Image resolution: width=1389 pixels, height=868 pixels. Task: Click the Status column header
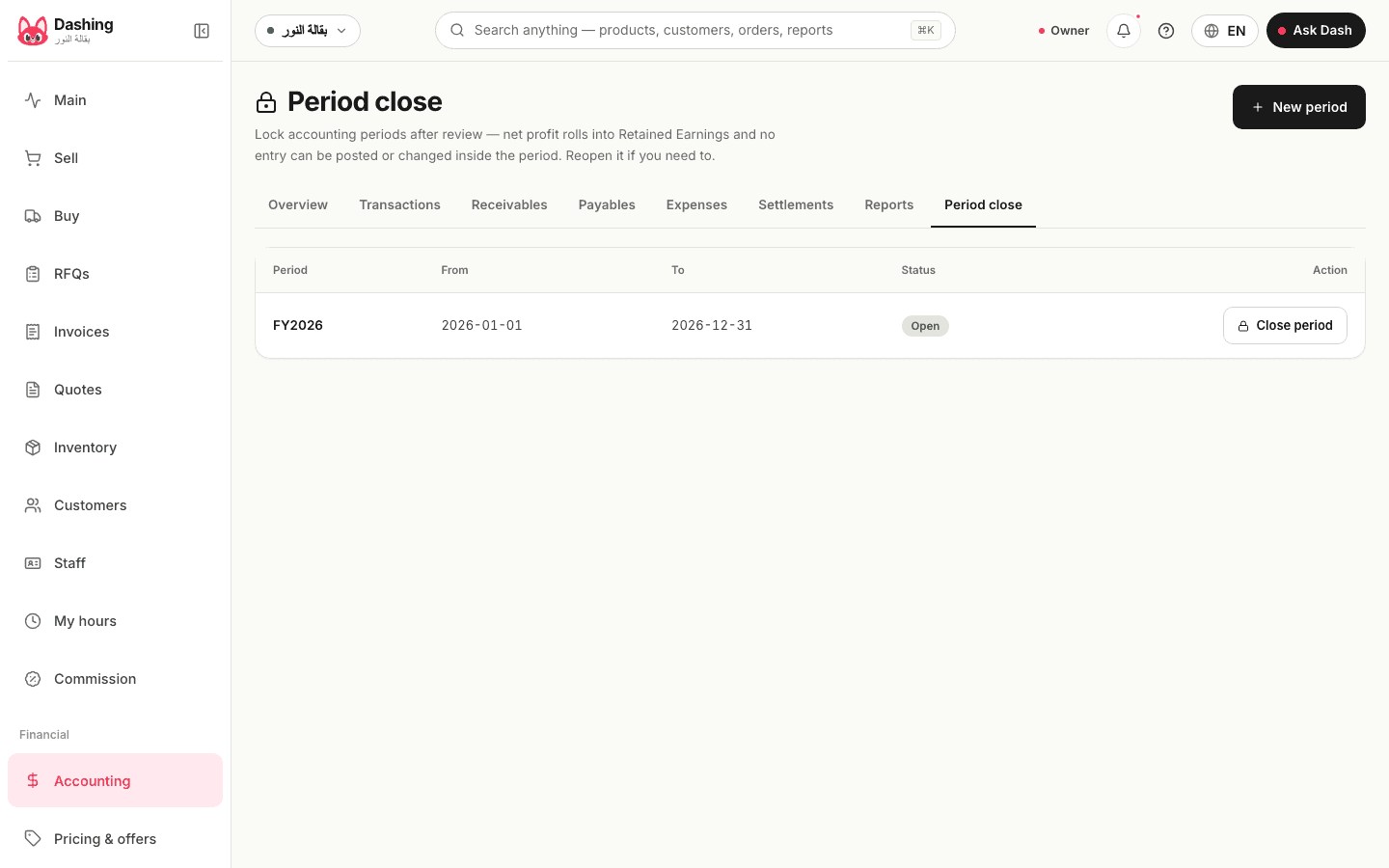(x=918, y=270)
